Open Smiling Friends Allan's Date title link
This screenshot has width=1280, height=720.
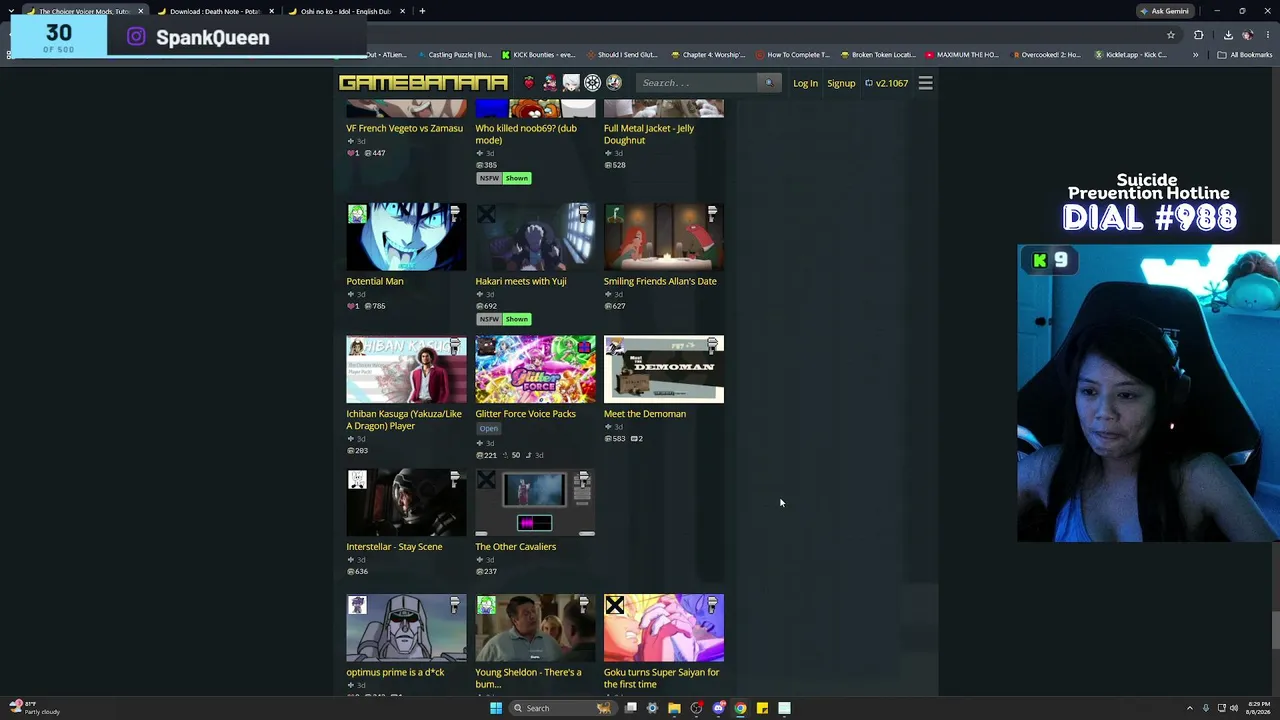coord(660,281)
